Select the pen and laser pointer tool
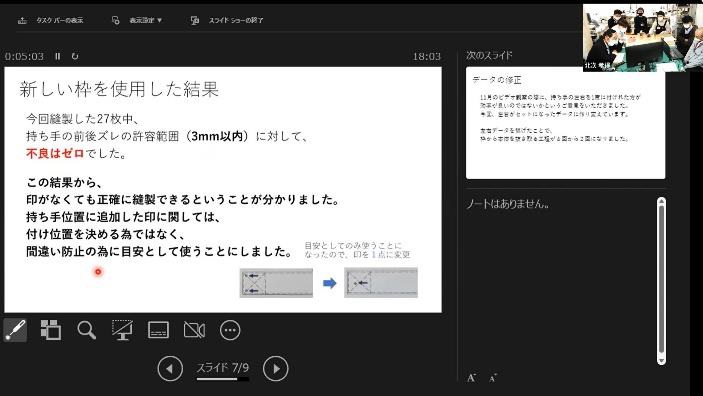The width and height of the screenshot is (703, 396). 16,331
